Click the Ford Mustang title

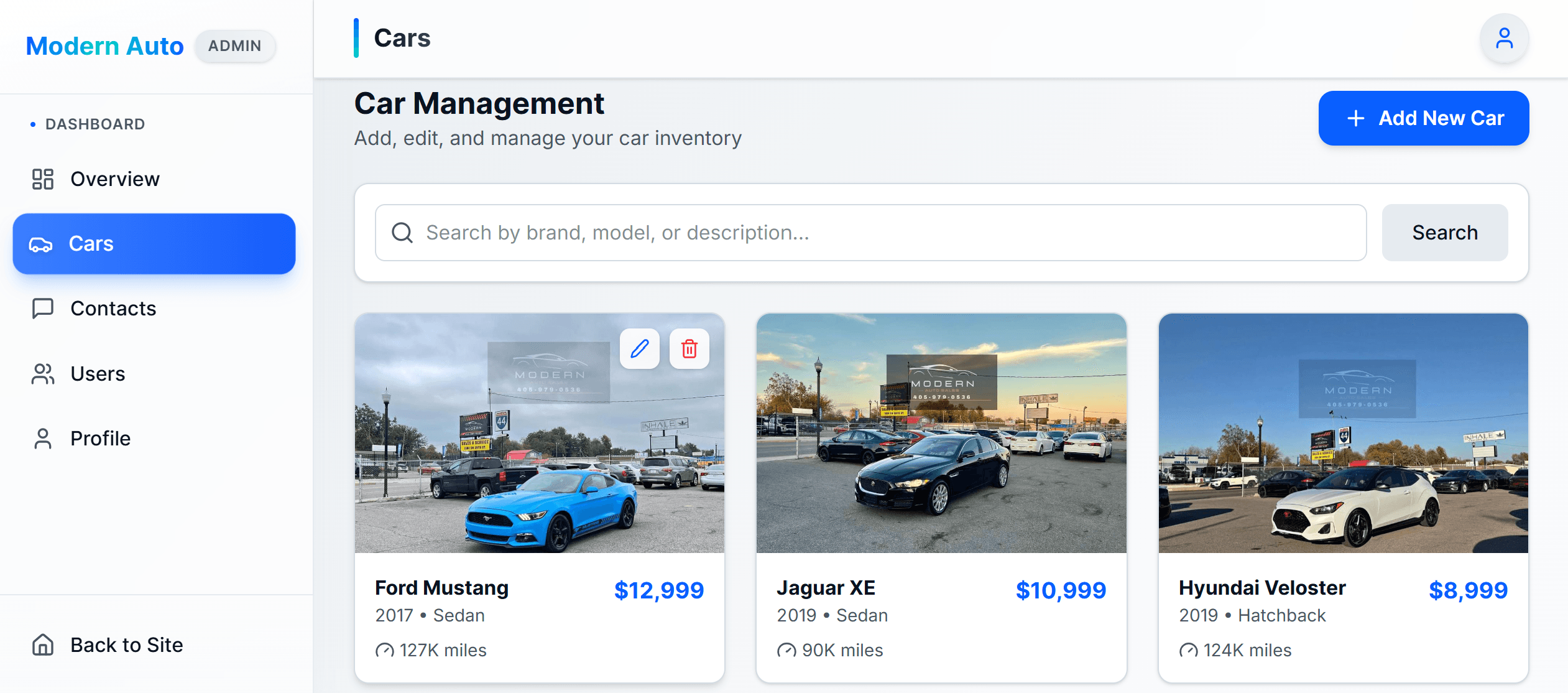pyautogui.click(x=442, y=588)
